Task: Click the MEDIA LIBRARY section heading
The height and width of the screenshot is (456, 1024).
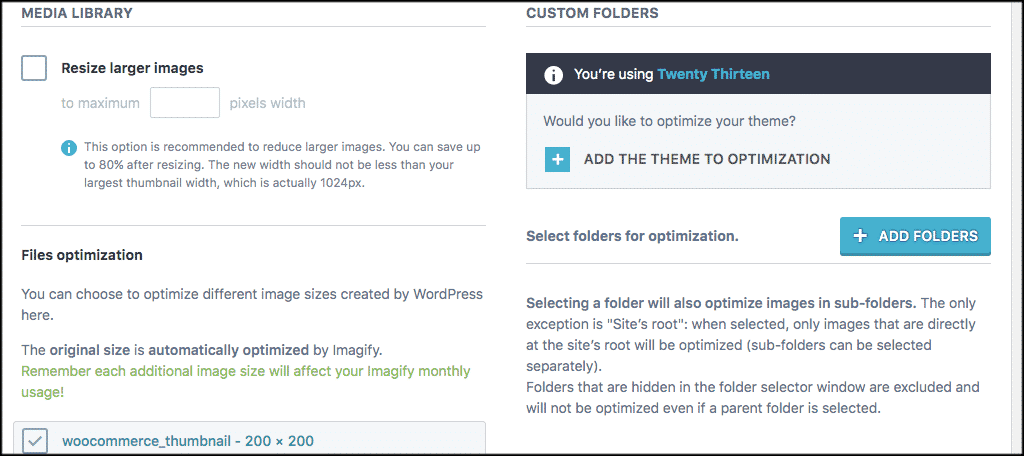Action: (77, 13)
